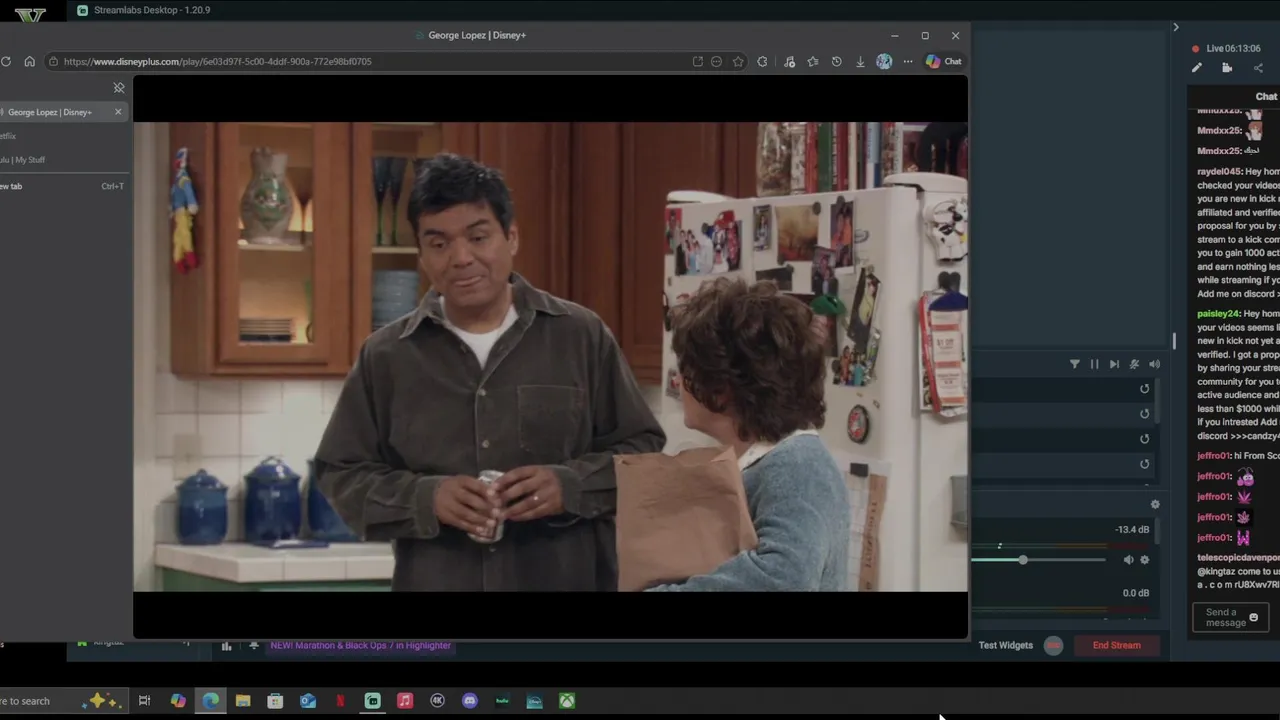Image resolution: width=1280 pixels, height=720 pixels.
Task: Switch to the Hulu My Stuff tab
Action: 62,160
